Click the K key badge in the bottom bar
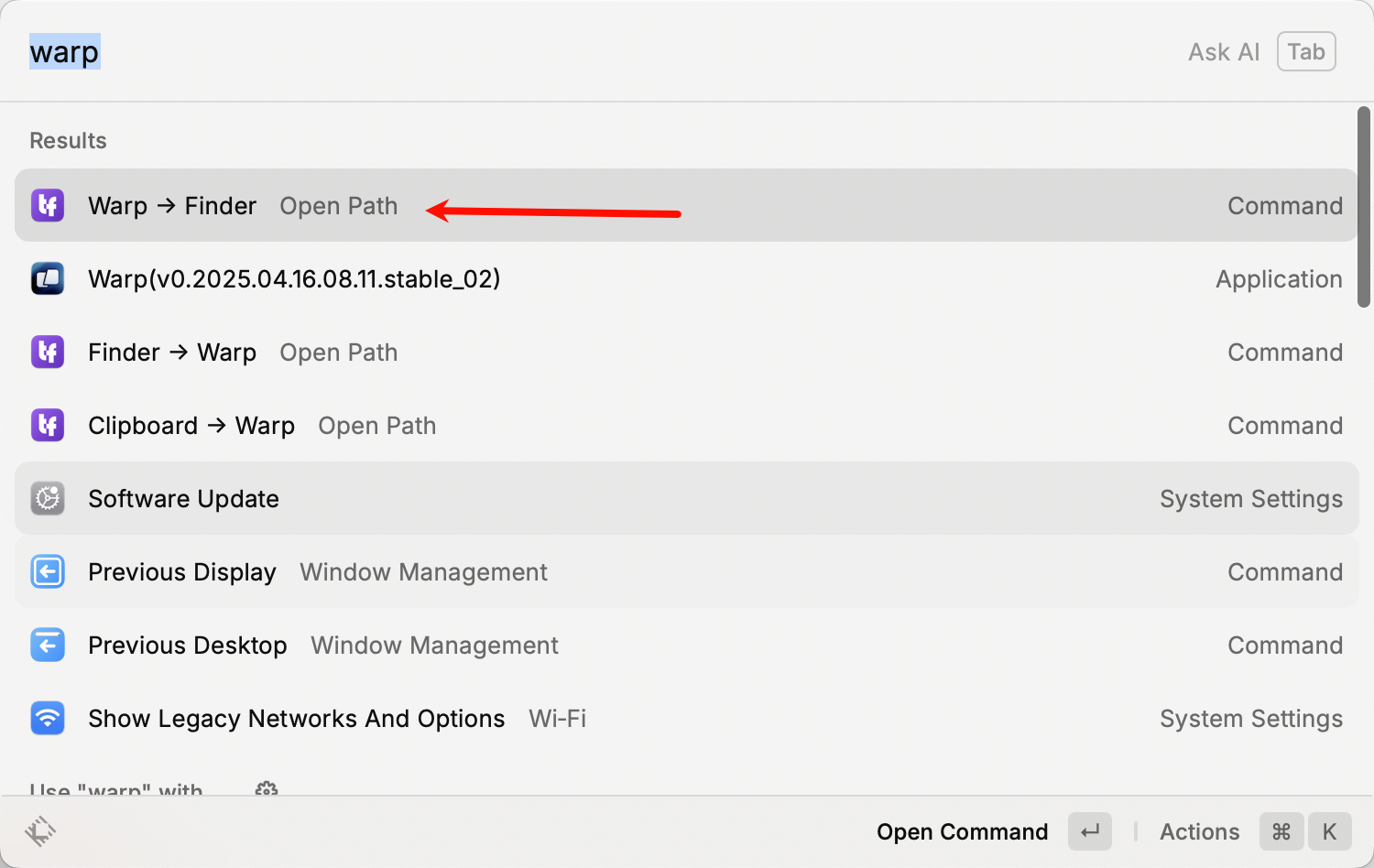Image resolution: width=1374 pixels, height=868 pixels. point(1329,831)
